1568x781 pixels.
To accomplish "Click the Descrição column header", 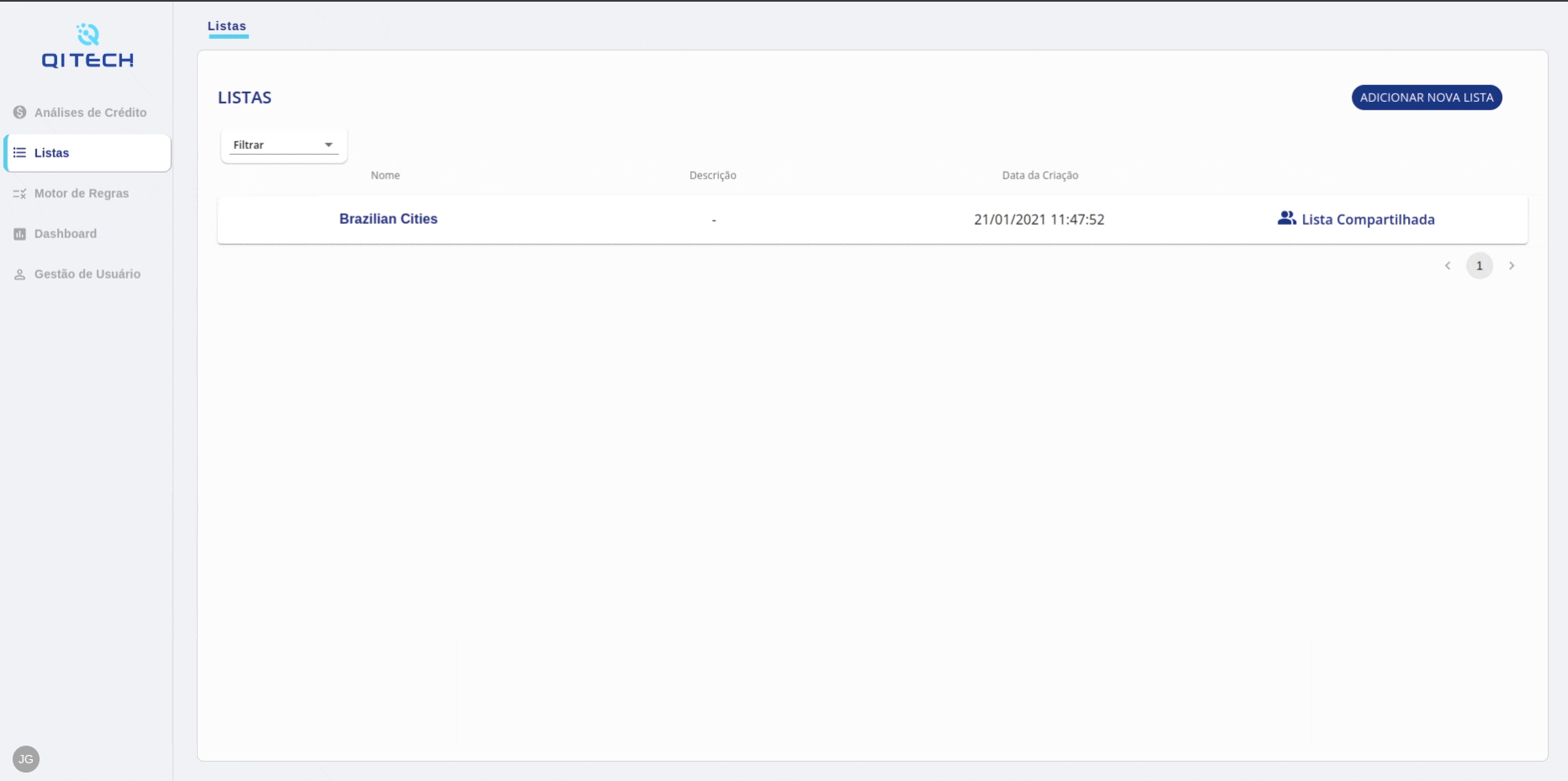I will coord(713,175).
